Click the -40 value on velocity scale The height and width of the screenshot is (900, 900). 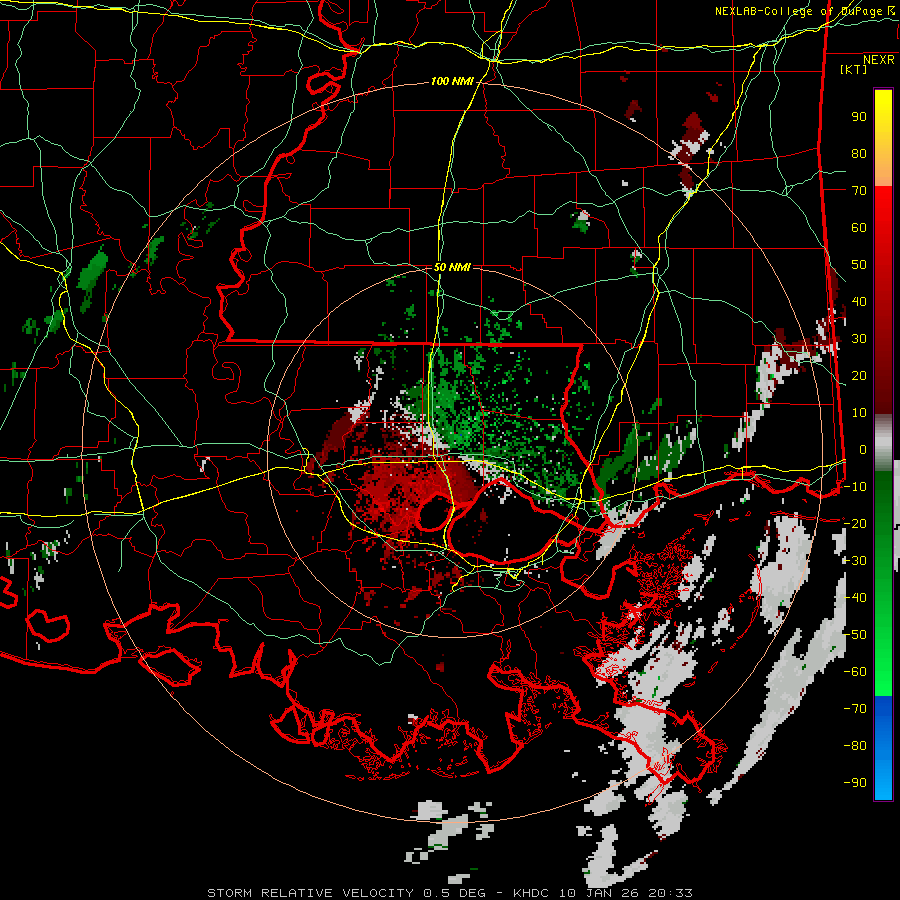855,598
